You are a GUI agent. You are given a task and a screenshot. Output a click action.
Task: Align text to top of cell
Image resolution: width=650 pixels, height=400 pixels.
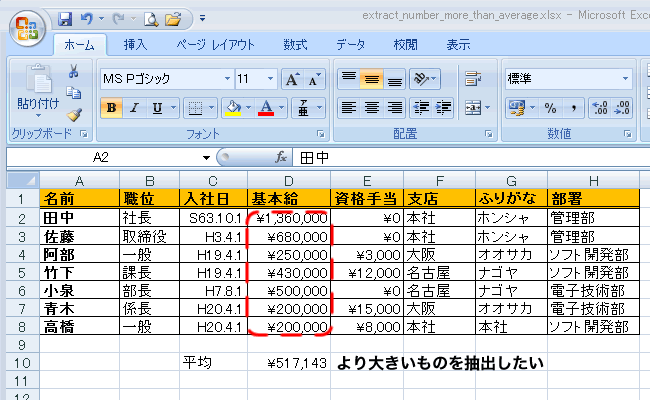(349, 79)
